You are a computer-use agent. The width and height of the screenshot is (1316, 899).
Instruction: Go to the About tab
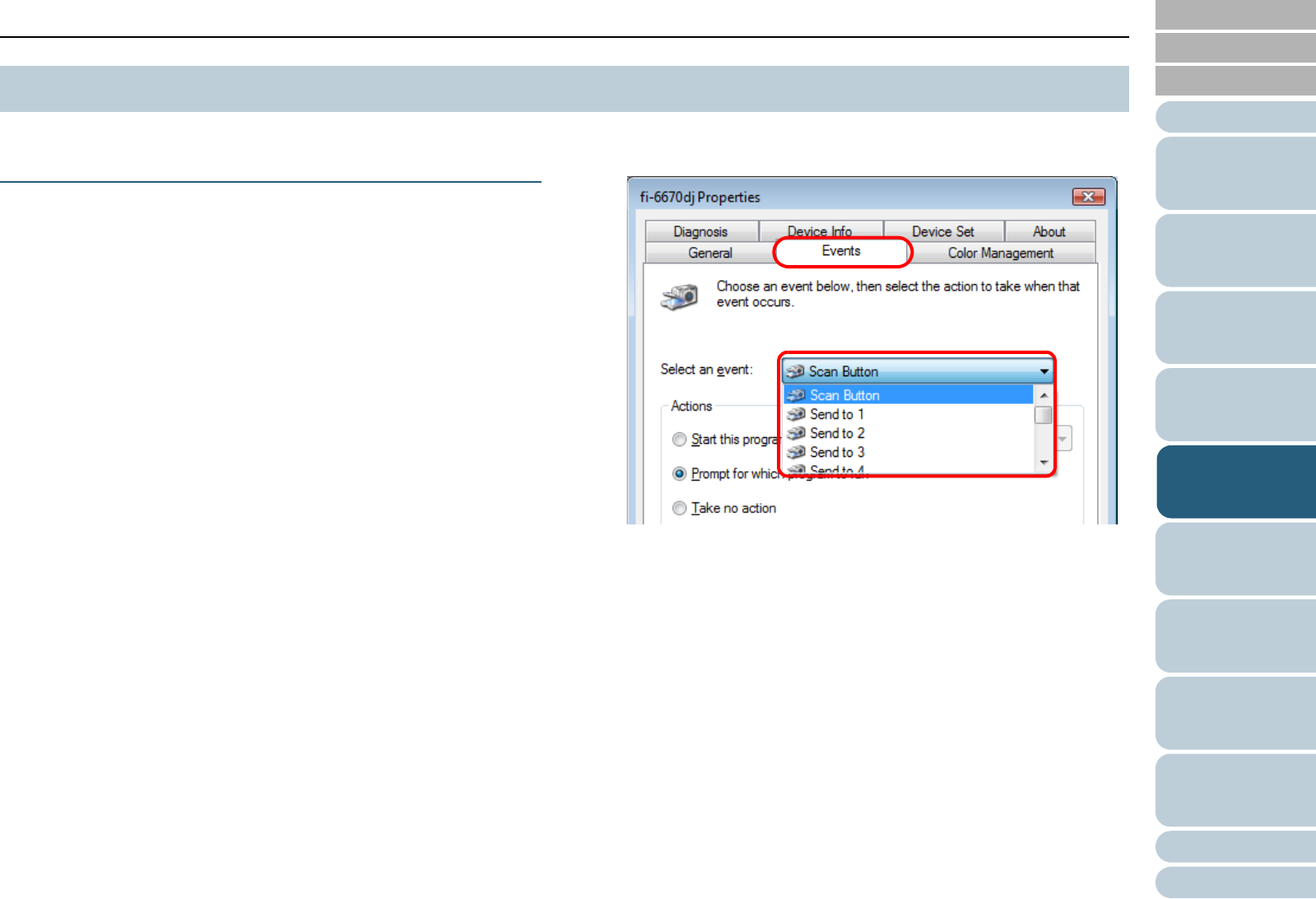tap(1049, 231)
